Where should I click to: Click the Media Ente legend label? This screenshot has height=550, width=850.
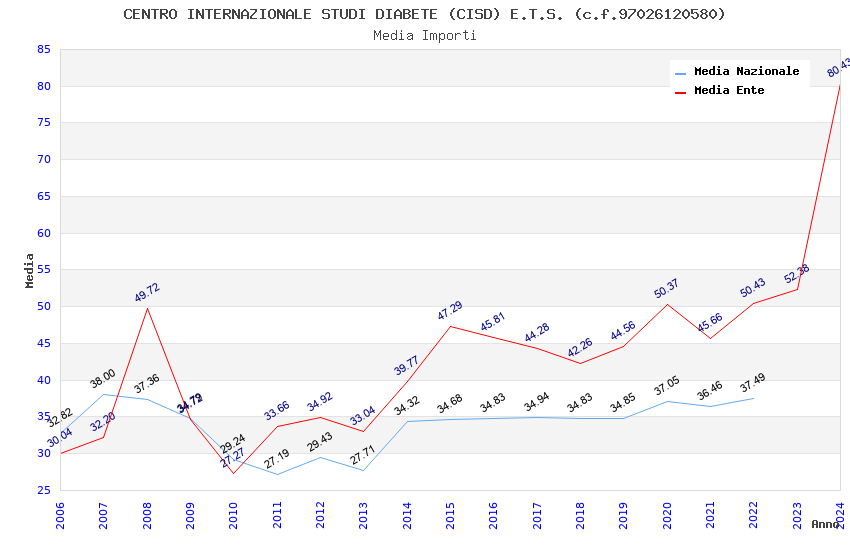tap(729, 90)
